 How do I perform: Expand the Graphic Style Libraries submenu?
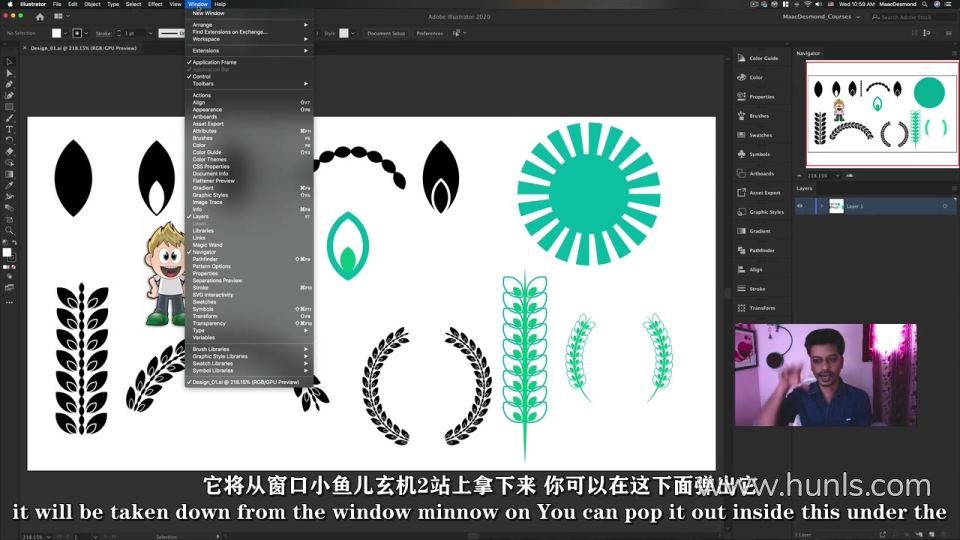[x=249, y=356]
